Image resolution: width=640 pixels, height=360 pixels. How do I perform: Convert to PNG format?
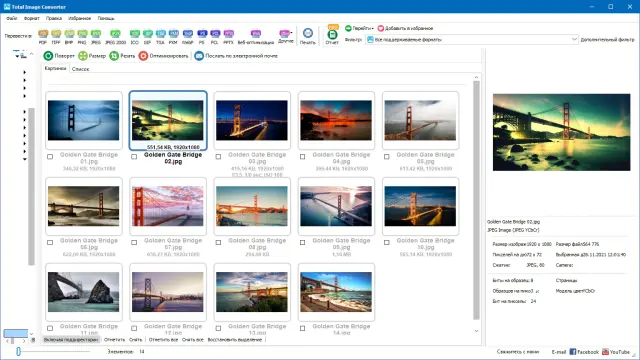point(82,36)
